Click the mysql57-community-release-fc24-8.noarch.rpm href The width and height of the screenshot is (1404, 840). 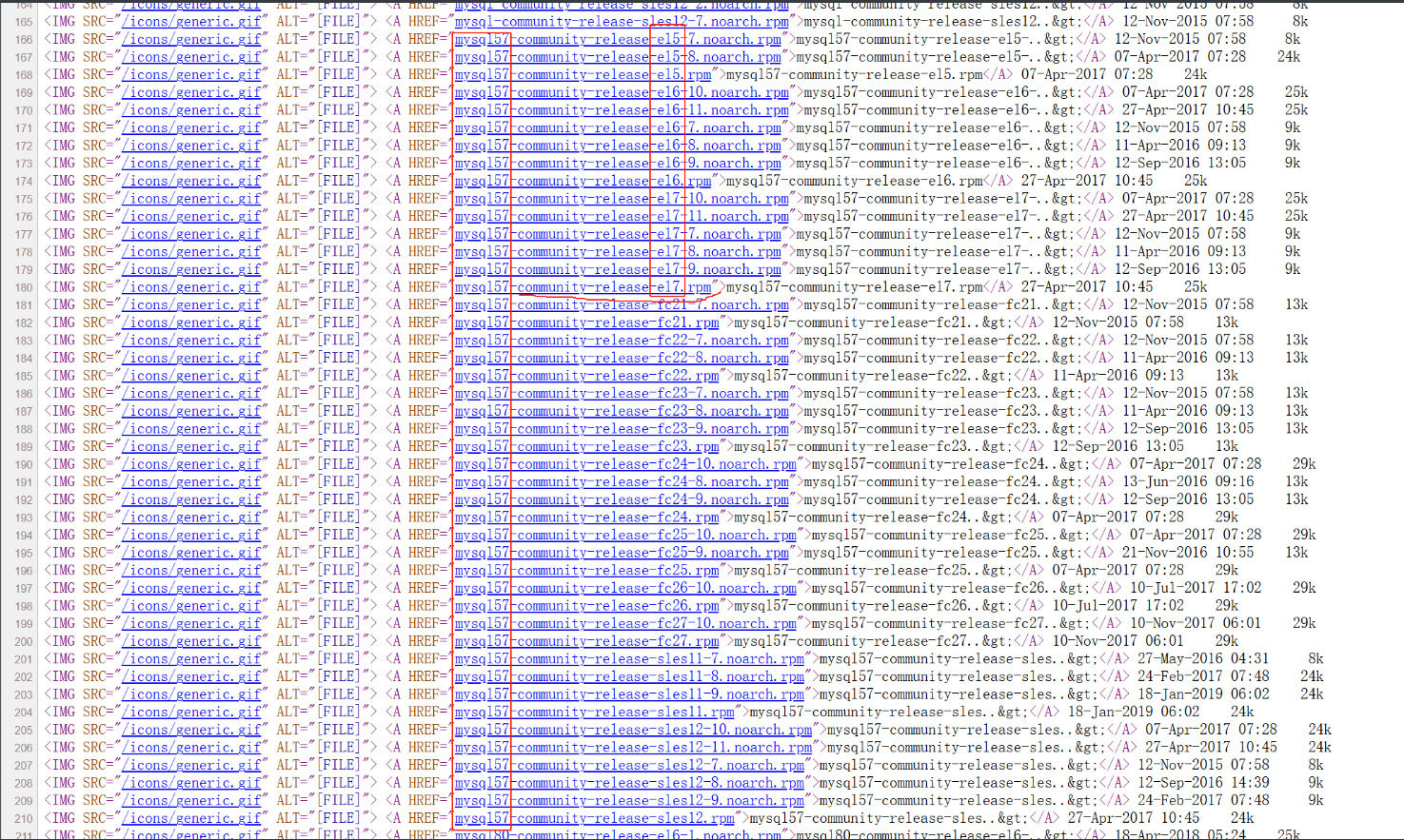(x=622, y=481)
